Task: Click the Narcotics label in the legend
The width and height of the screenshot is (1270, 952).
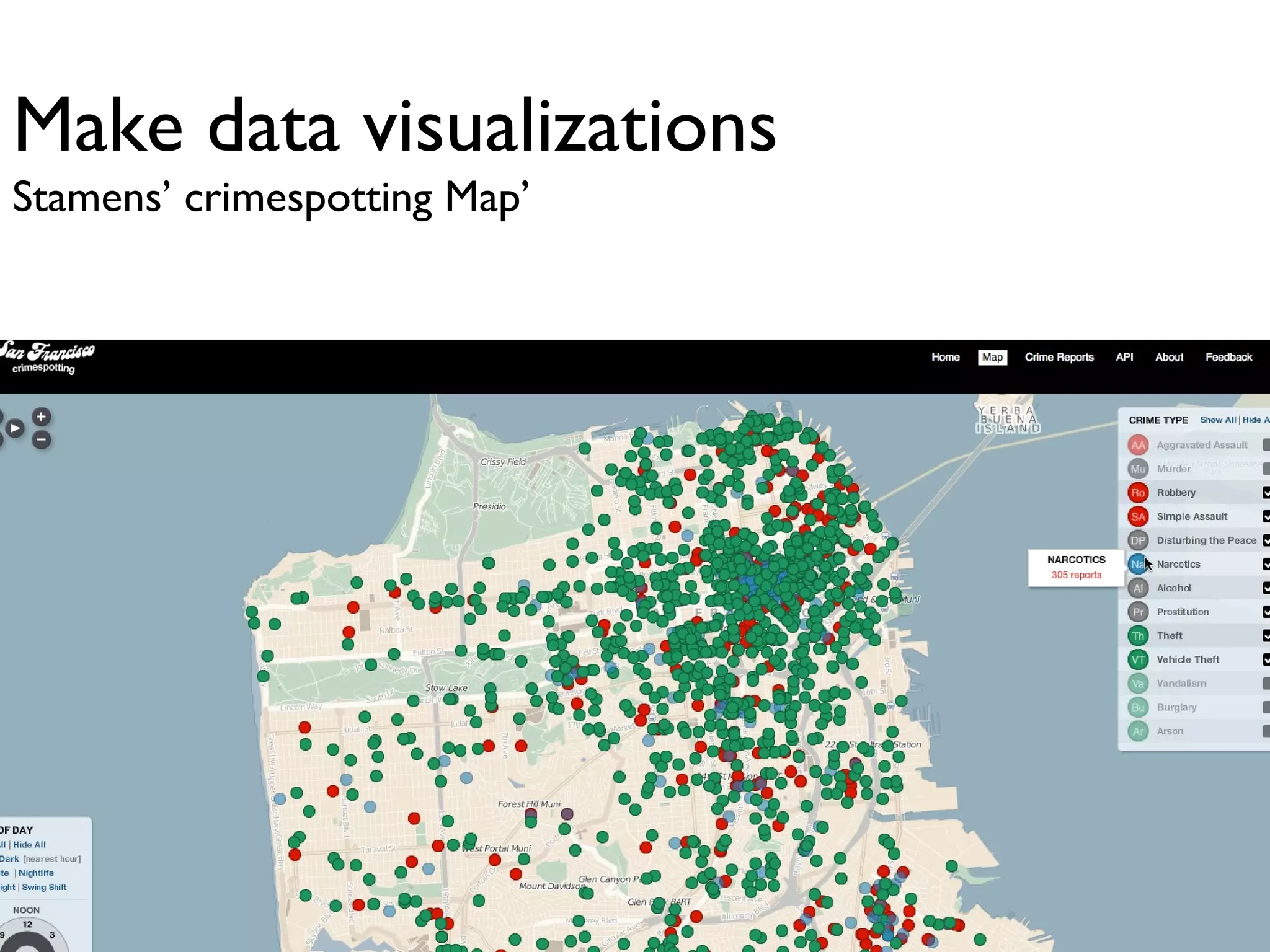Action: coord(1178,564)
